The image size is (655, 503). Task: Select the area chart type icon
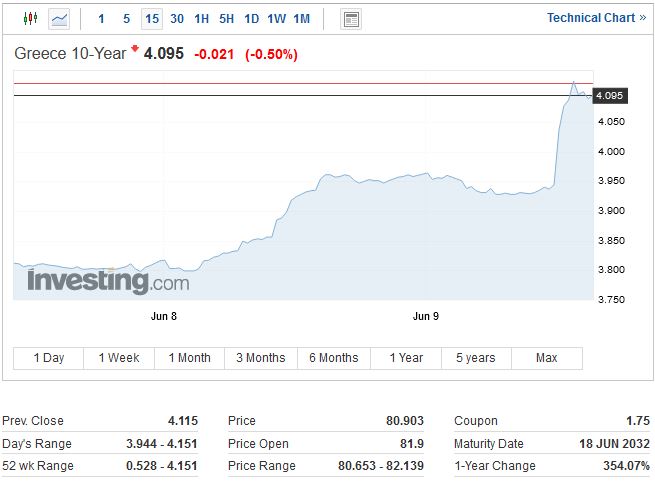point(60,19)
